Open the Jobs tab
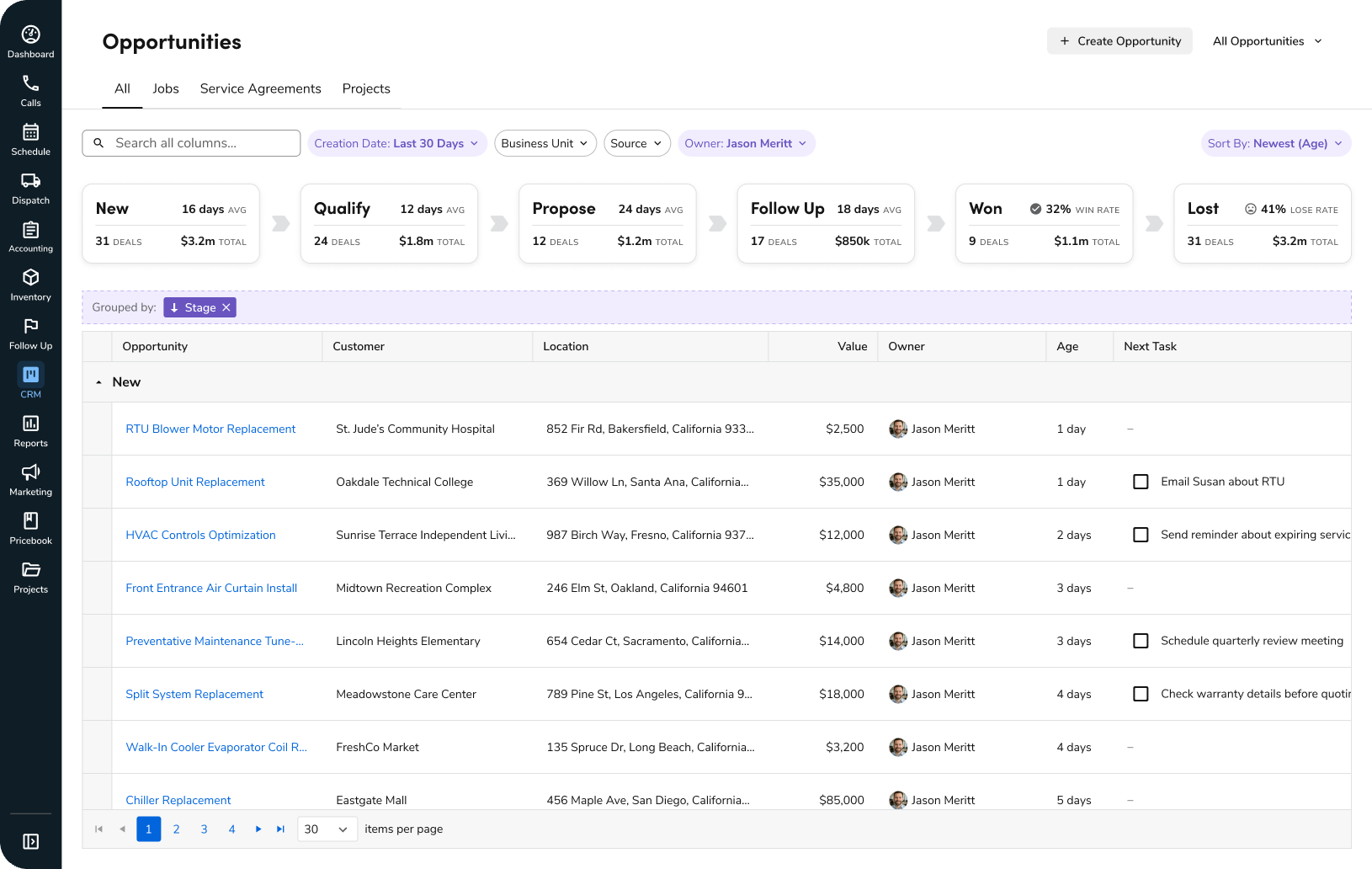 click(166, 88)
